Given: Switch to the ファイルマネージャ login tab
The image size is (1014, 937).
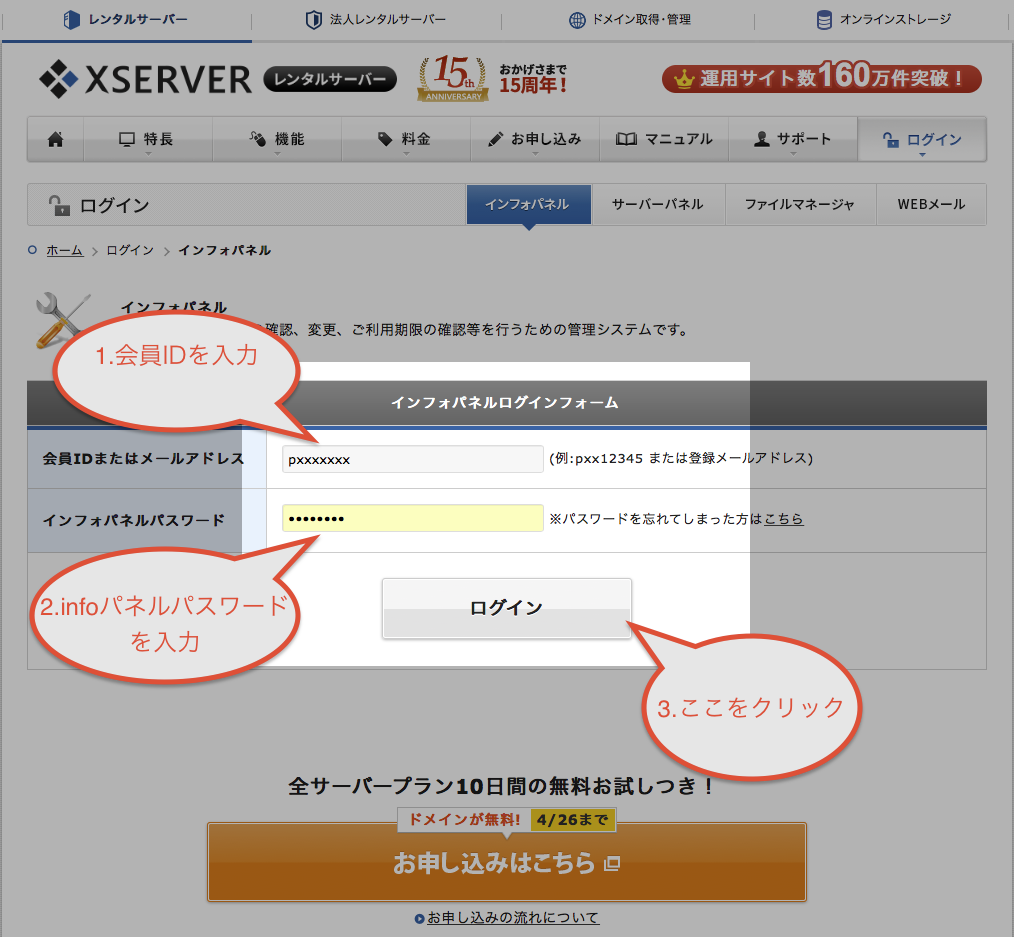Looking at the screenshot, I should coord(800,204).
